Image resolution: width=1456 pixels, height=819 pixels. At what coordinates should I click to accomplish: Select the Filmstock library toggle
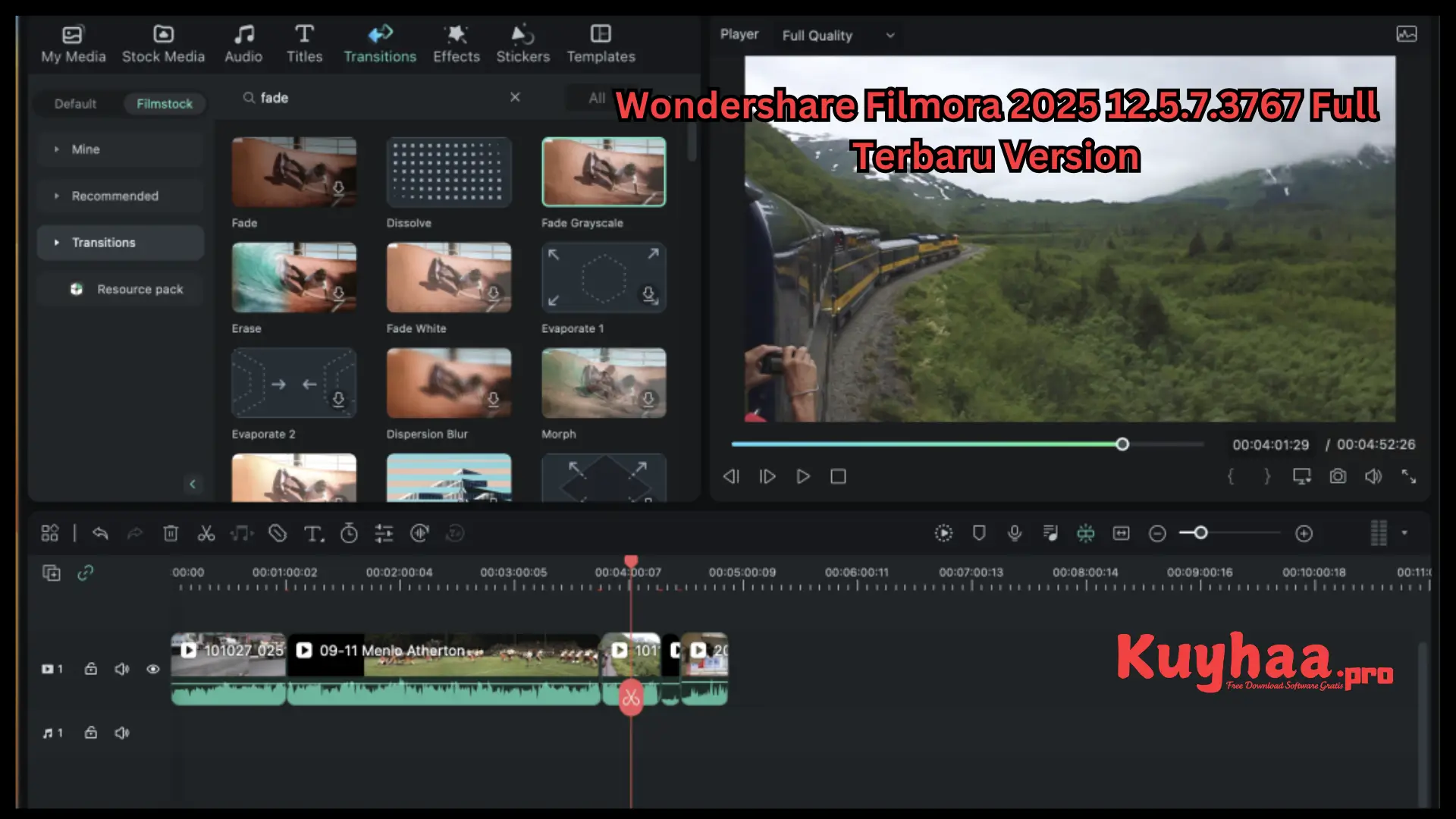pyautogui.click(x=165, y=104)
